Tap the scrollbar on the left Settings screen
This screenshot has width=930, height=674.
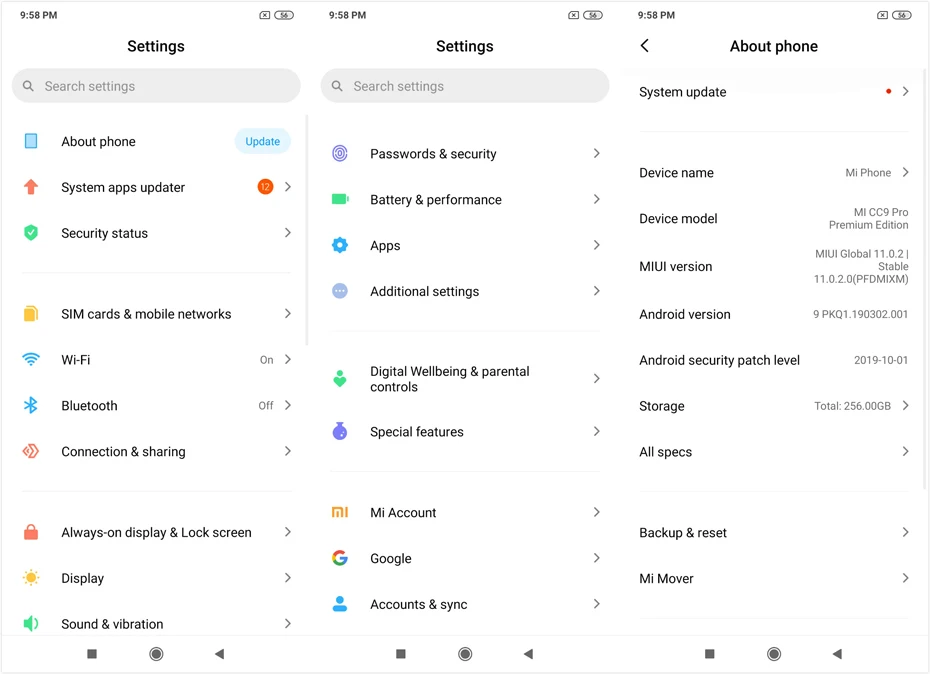pyautogui.click(x=307, y=230)
